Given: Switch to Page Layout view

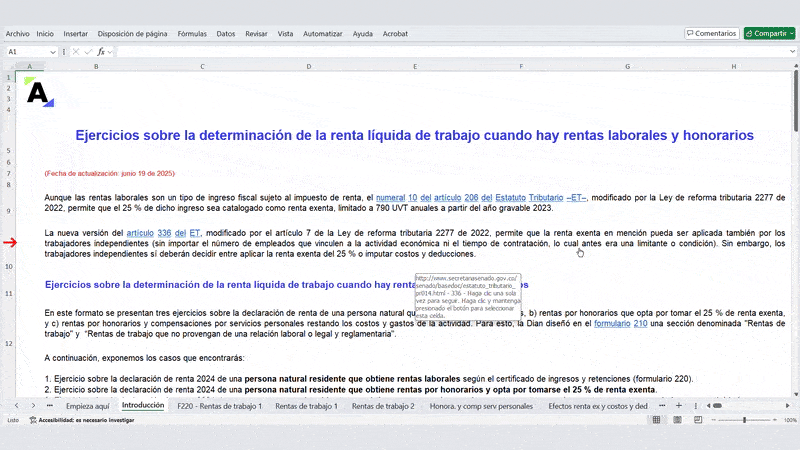Looking at the screenshot, I should tap(676, 421).
